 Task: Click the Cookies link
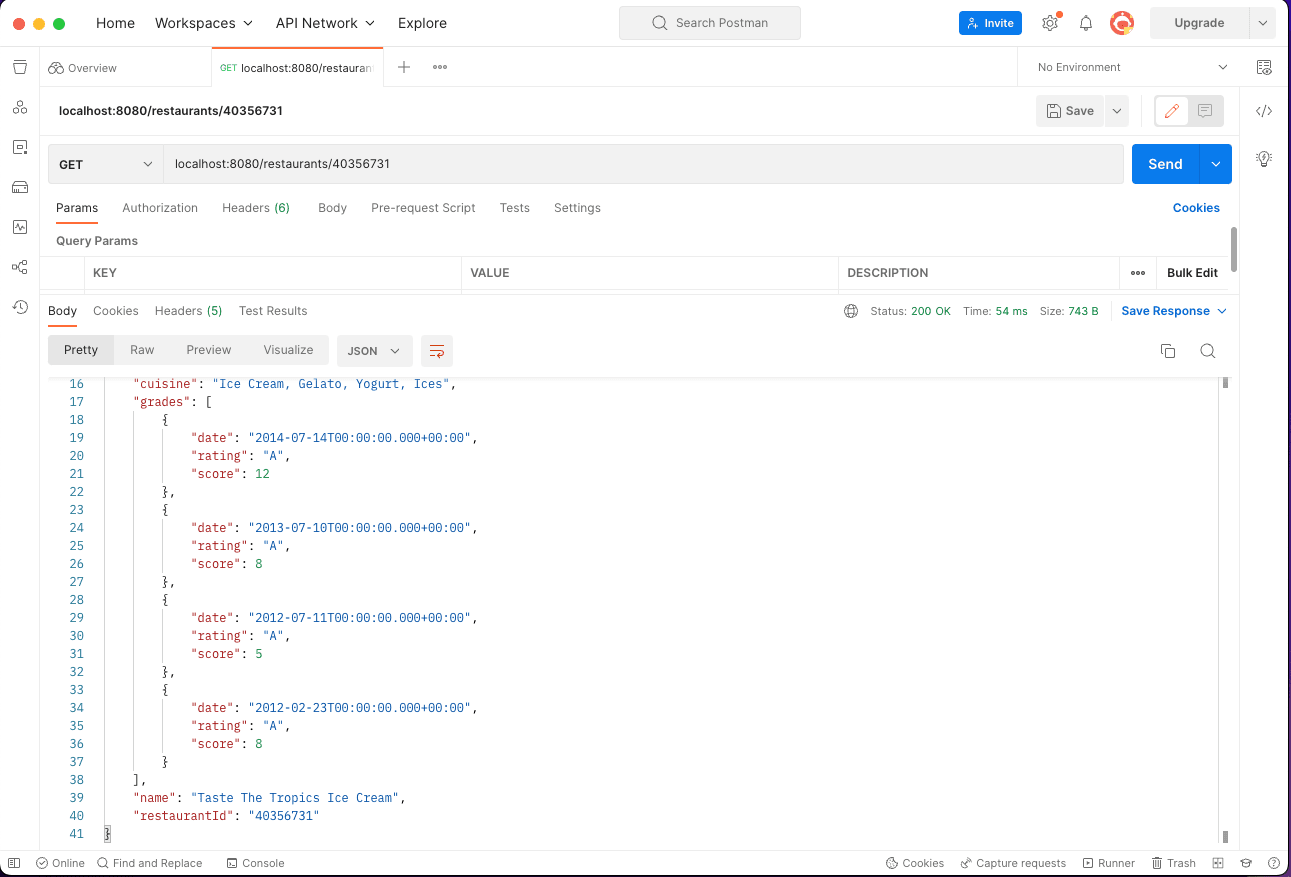pos(1196,208)
